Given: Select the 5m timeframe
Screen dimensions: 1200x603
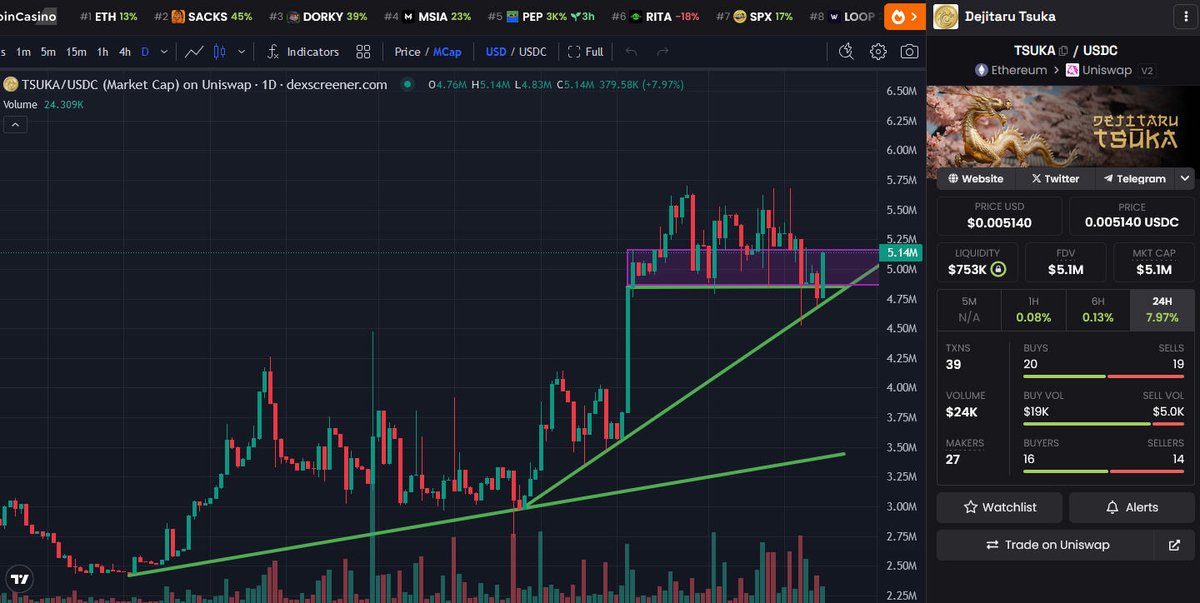Looking at the screenshot, I should [48, 51].
